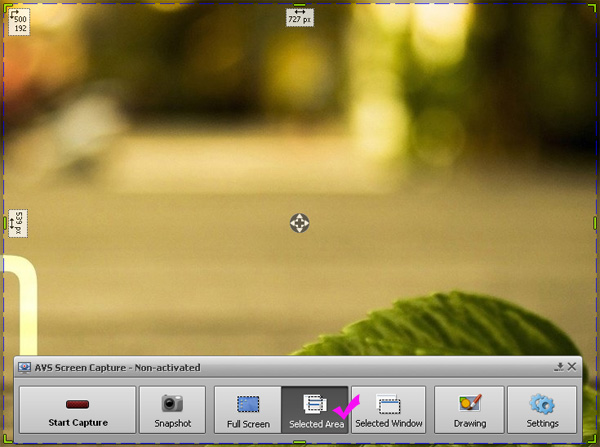Close the AVS Screen Capture panel
The height and width of the screenshot is (447, 600).
coord(572,367)
